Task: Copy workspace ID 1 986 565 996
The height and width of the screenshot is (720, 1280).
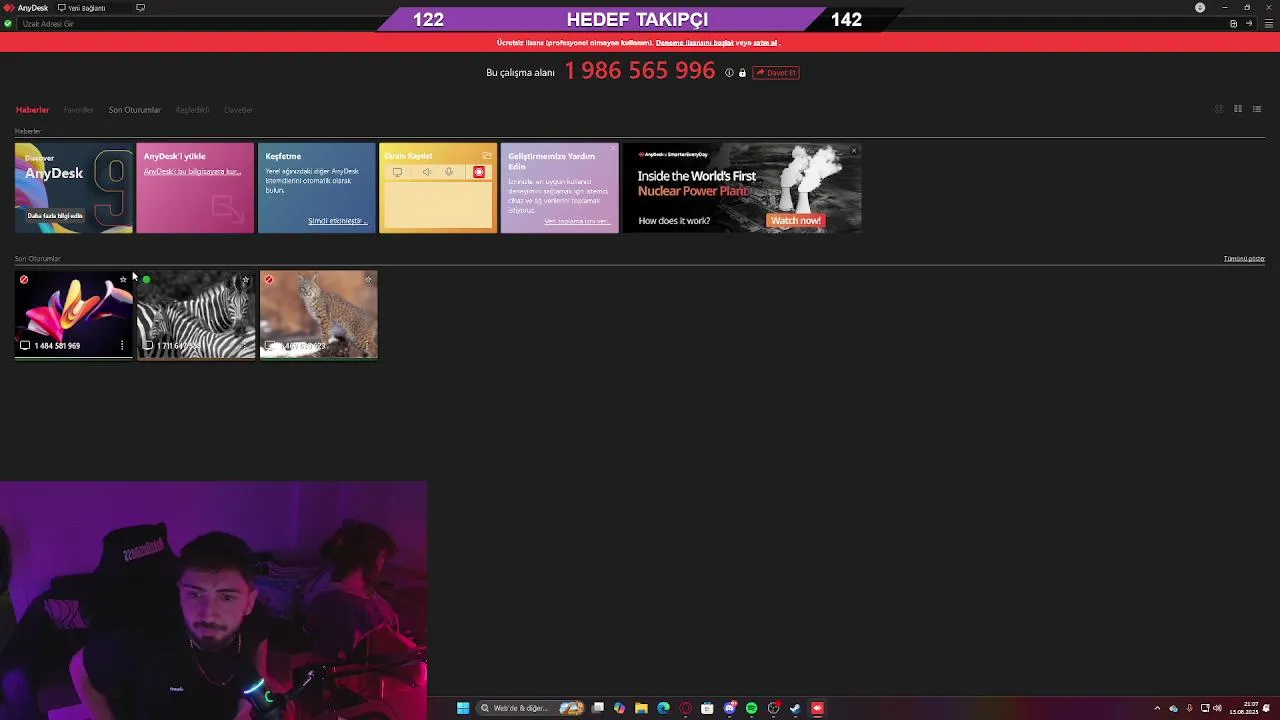Action: coord(640,71)
